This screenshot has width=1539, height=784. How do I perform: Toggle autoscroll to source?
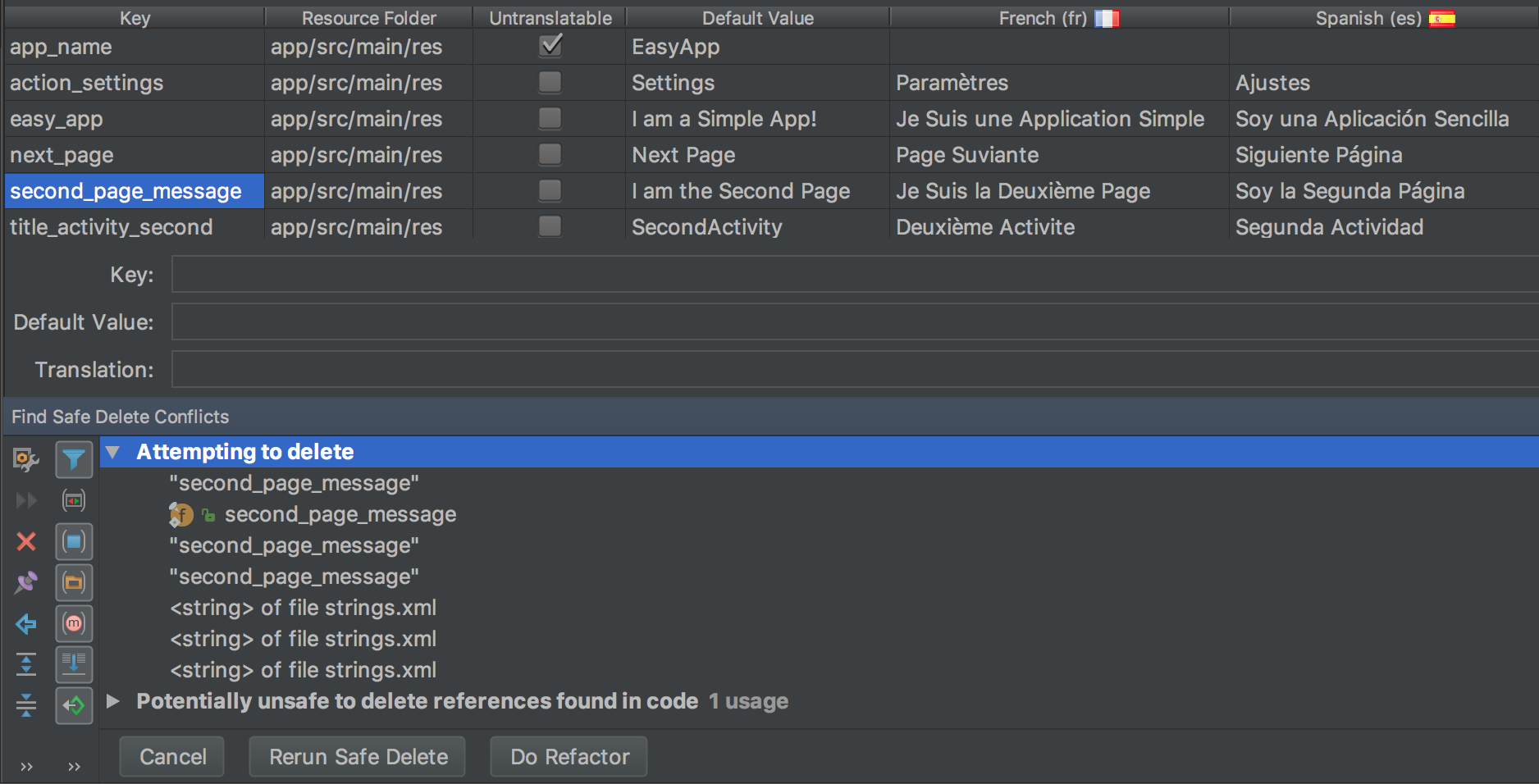click(74, 705)
